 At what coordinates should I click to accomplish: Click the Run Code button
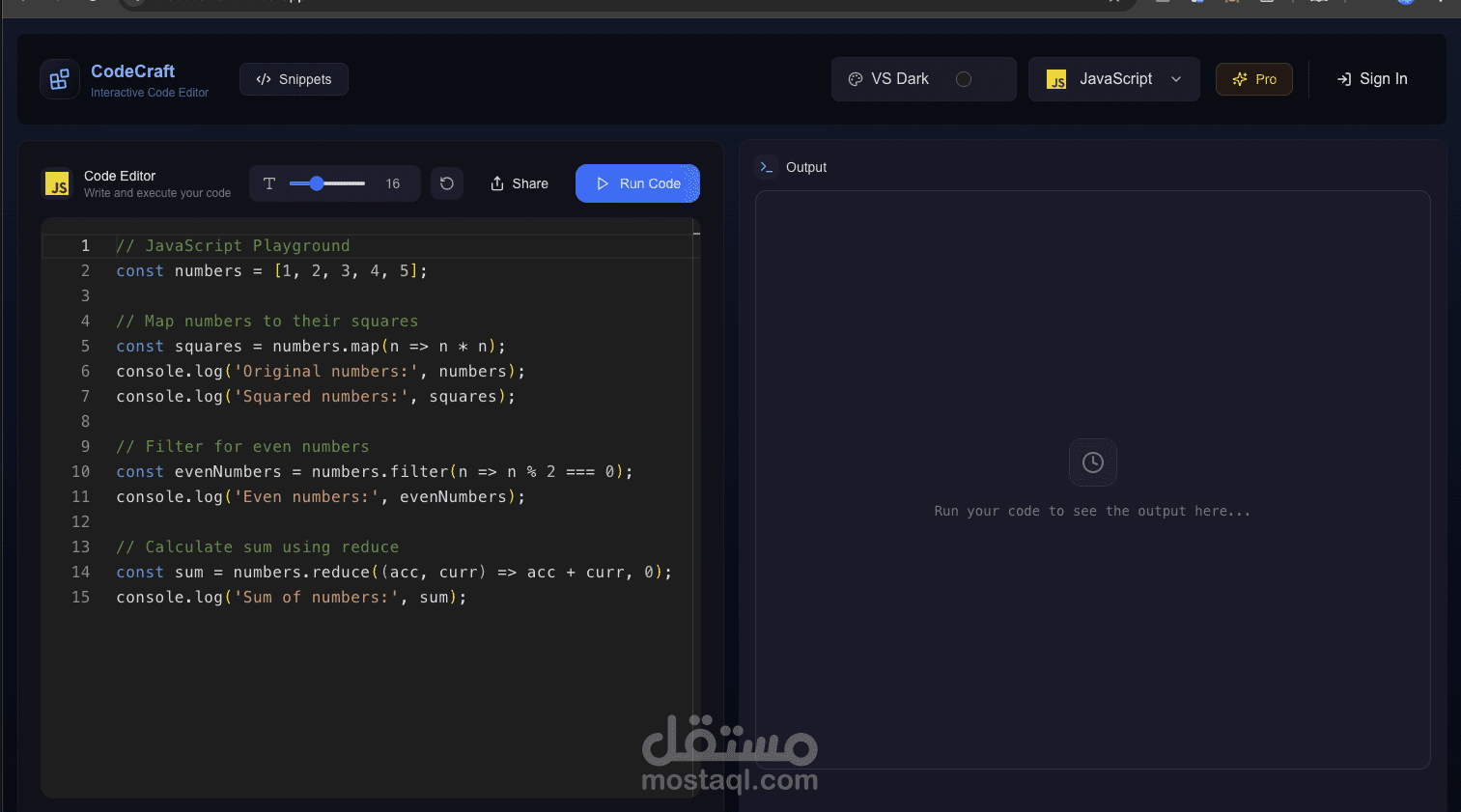pyautogui.click(x=637, y=182)
